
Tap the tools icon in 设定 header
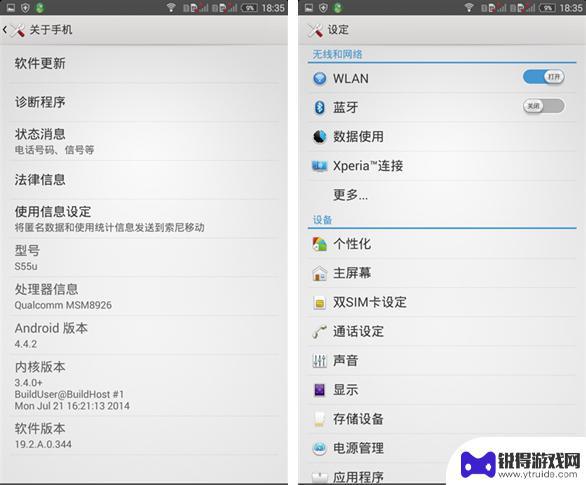[x=315, y=30]
